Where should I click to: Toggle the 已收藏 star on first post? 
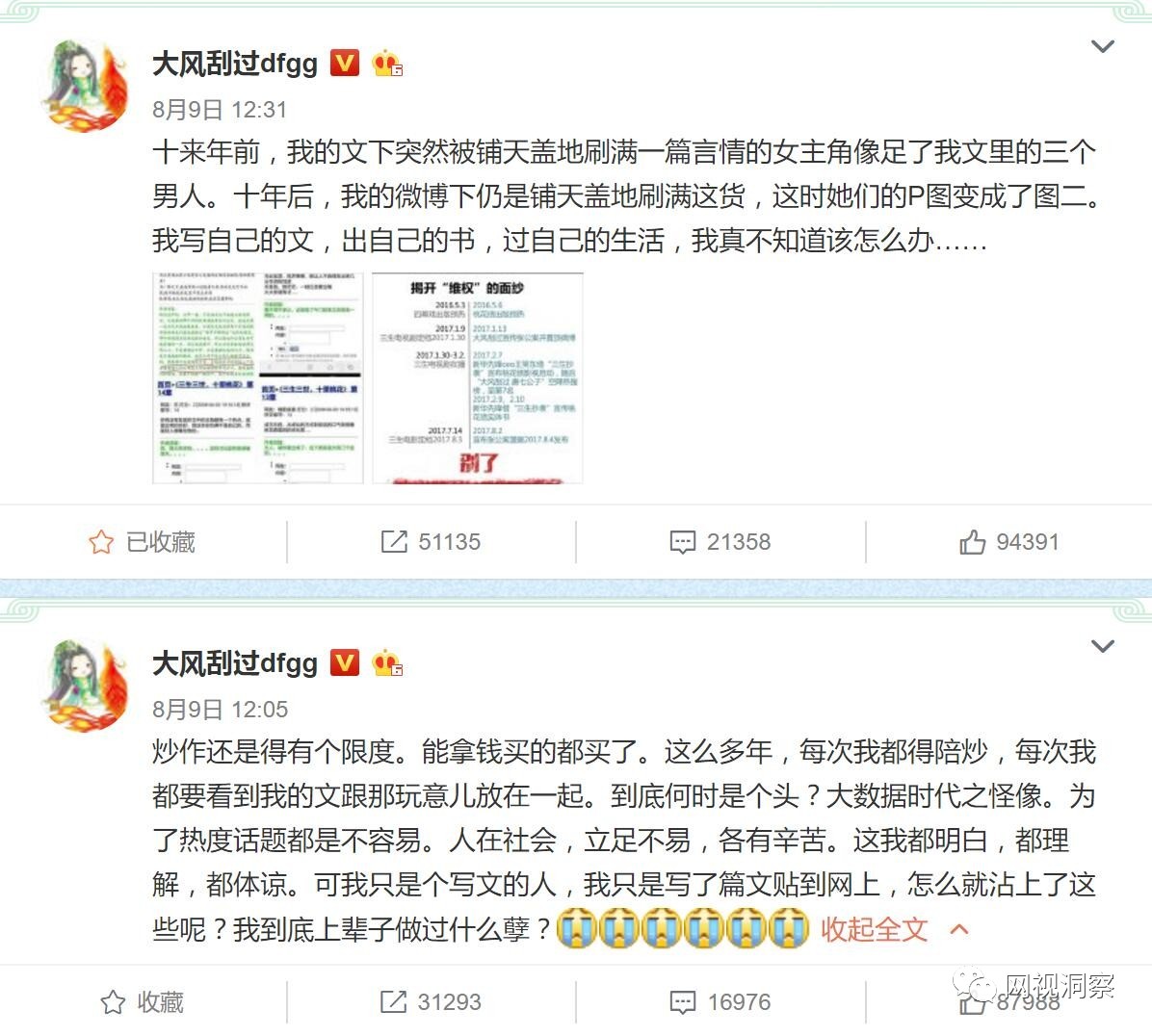[101, 542]
